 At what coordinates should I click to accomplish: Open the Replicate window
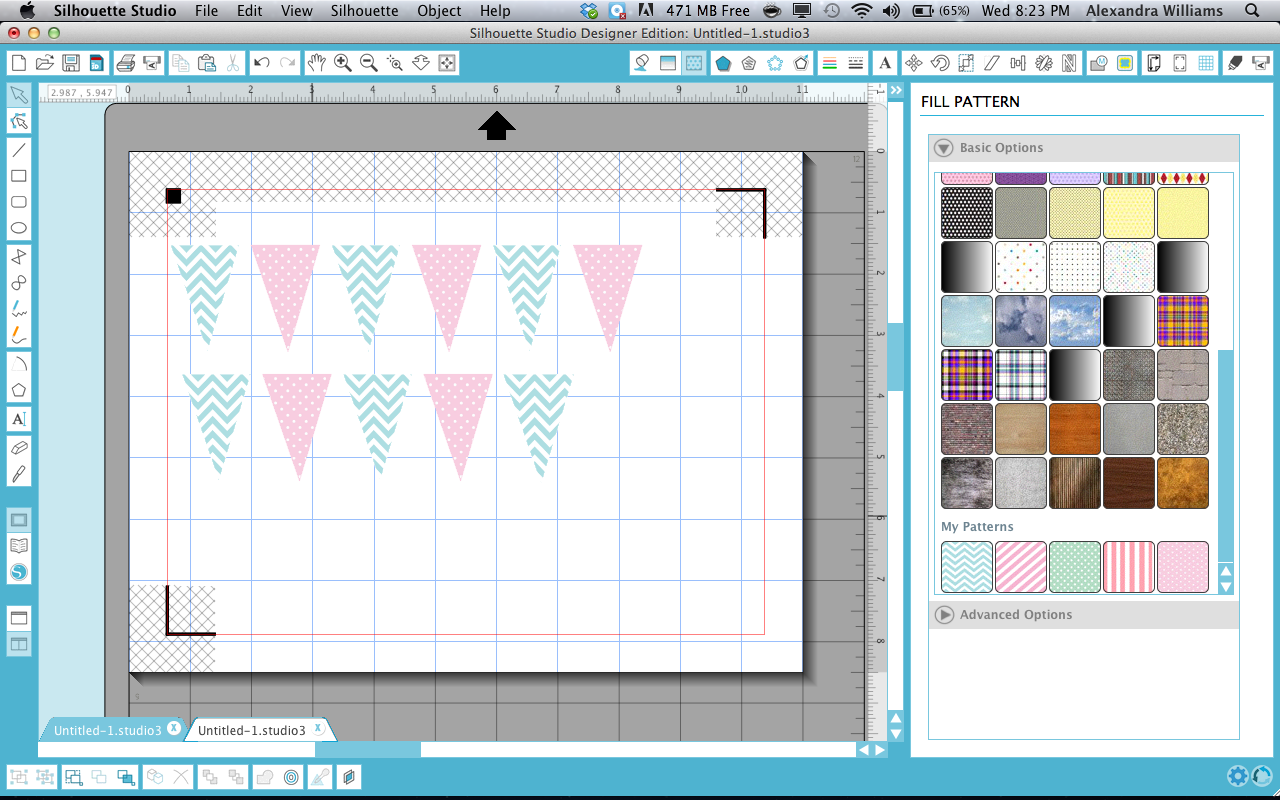pos(1044,63)
